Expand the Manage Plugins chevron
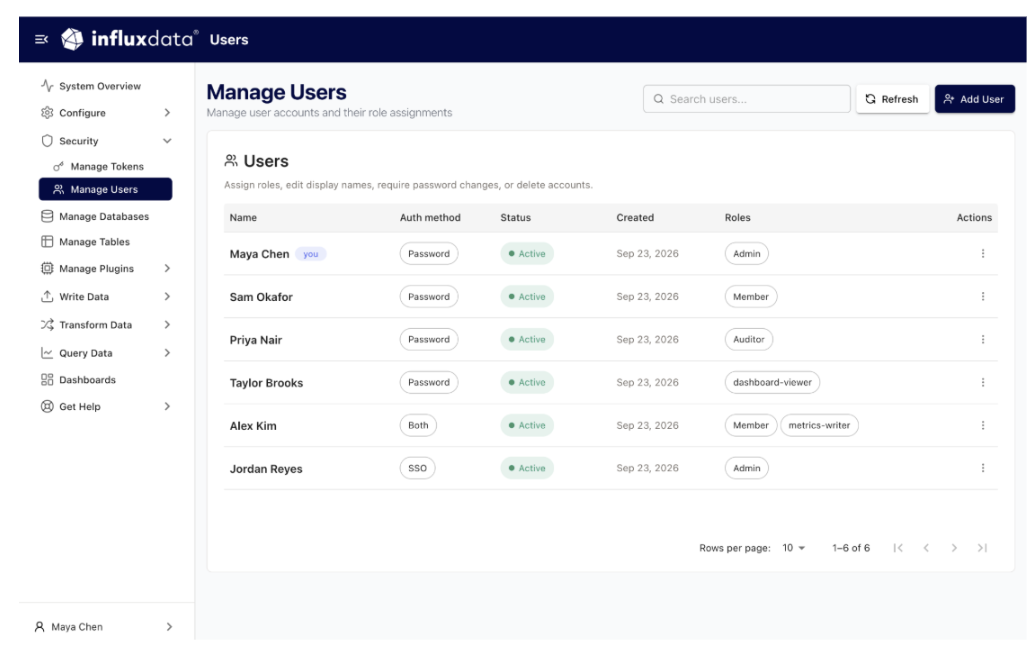The width and height of the screenshot is (1032, 650). [x=167, y=268]
